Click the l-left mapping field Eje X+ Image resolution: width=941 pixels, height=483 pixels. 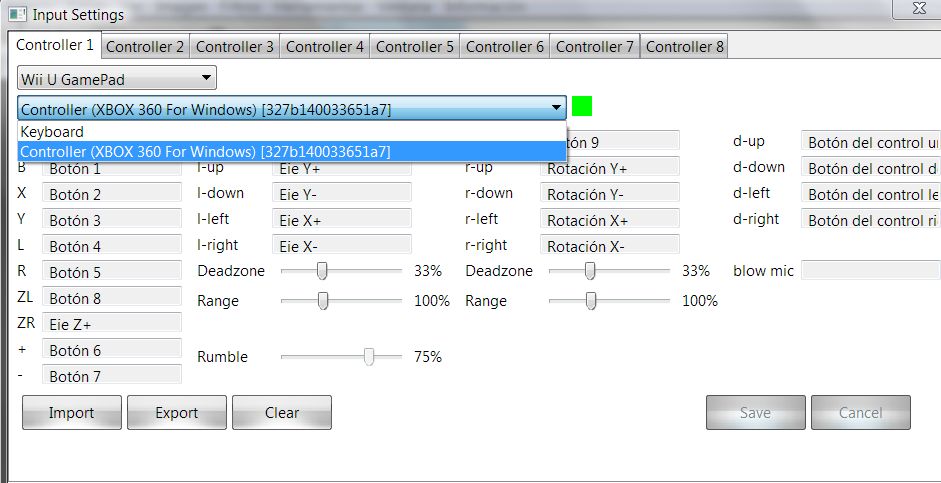(x=342, y=220)
